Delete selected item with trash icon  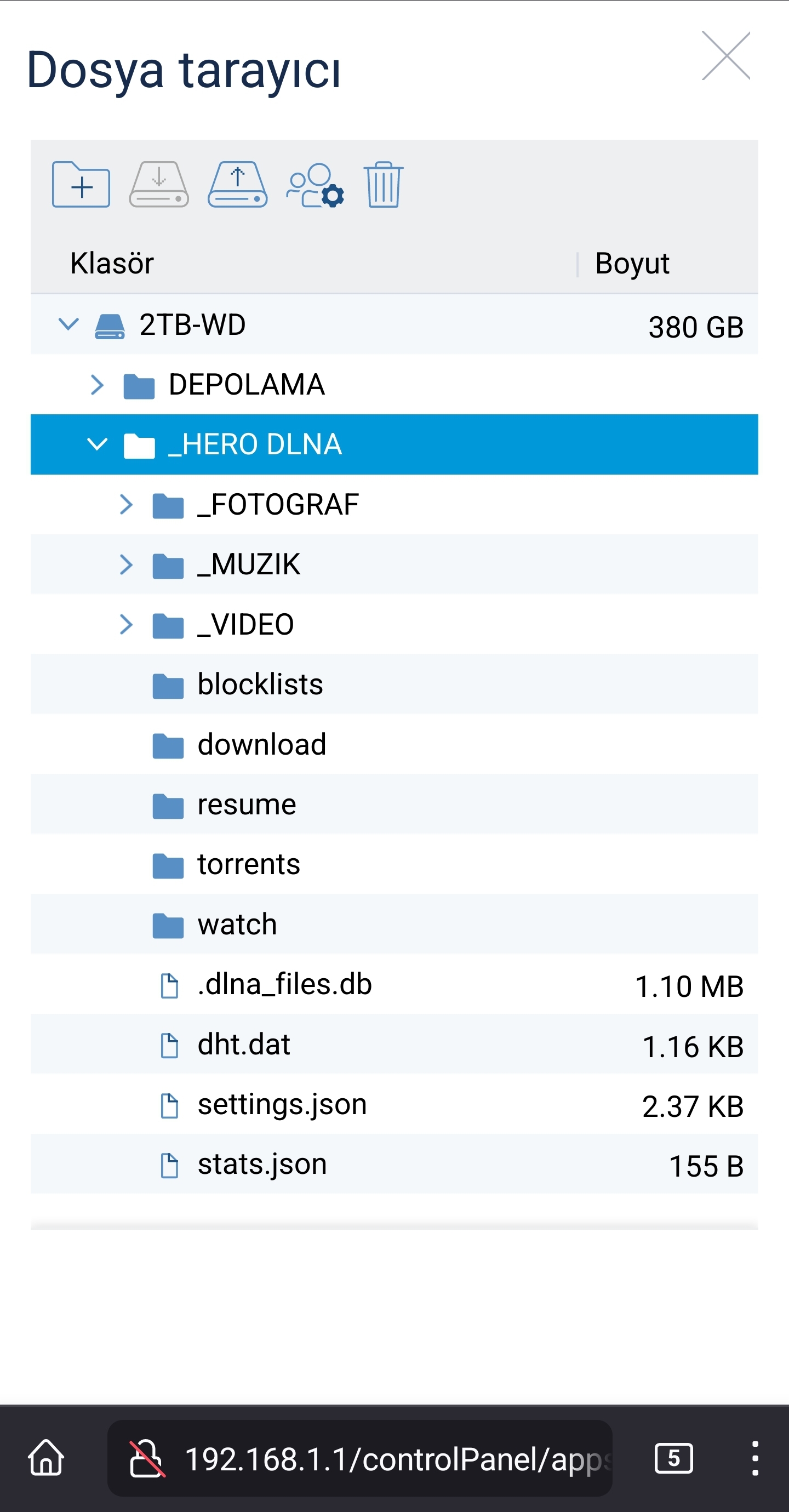pos(384,184)
